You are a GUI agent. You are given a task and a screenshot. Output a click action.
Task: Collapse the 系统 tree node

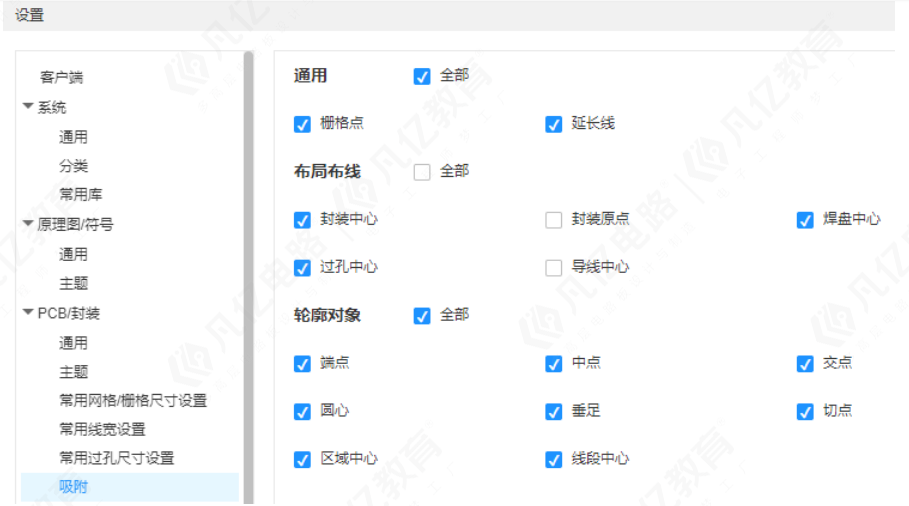pyautogui.click(x=27, y=106)
